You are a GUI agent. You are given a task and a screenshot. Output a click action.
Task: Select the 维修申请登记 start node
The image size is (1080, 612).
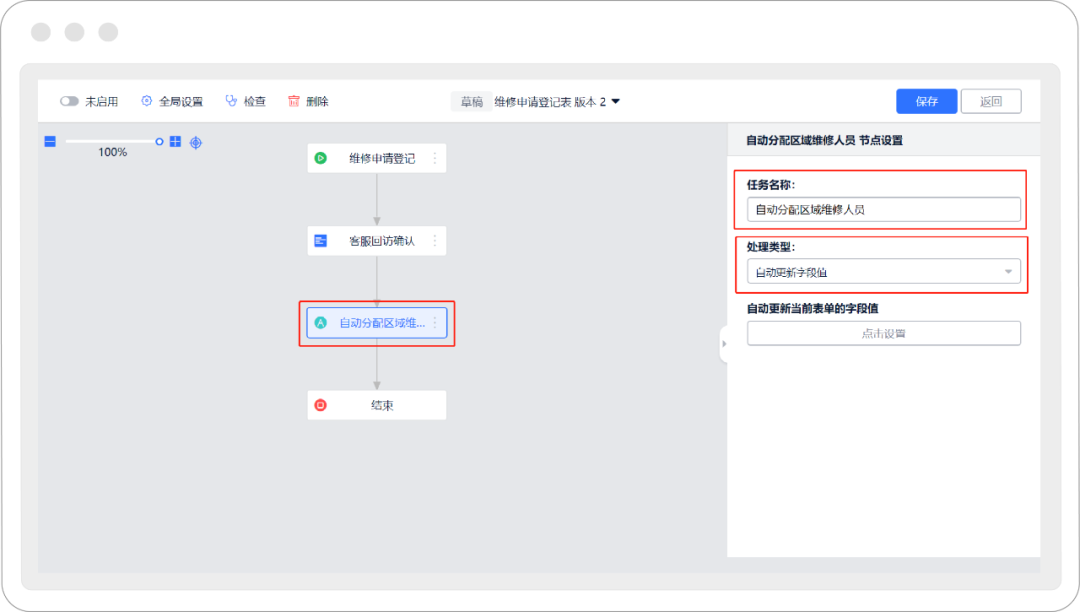376,158
